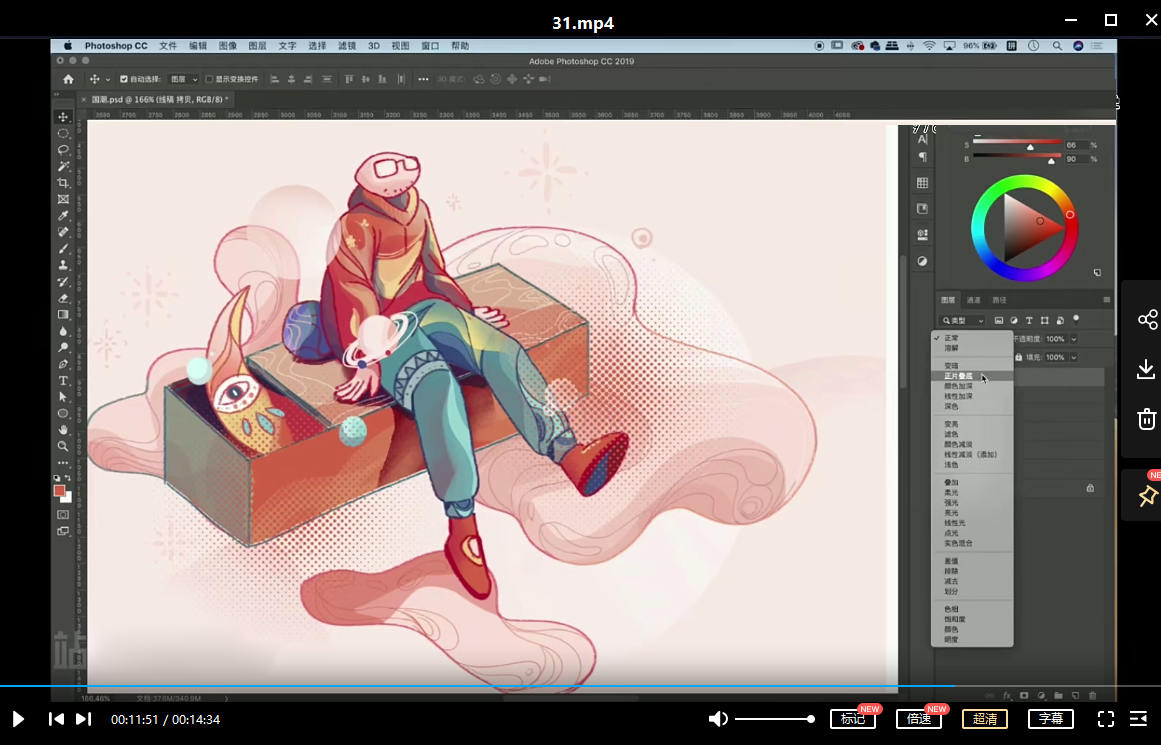Screen dimensions: 1161x745
Task: Click the 倍速 playback speed button
Action: (918, 718)
